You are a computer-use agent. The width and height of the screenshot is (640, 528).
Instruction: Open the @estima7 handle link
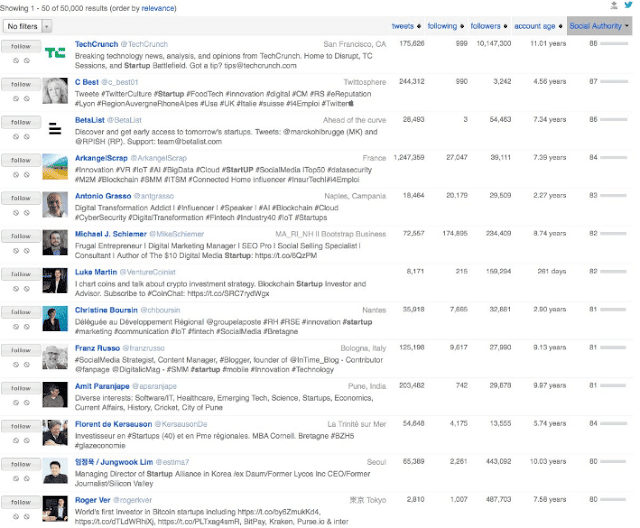(x=172, y=462)
